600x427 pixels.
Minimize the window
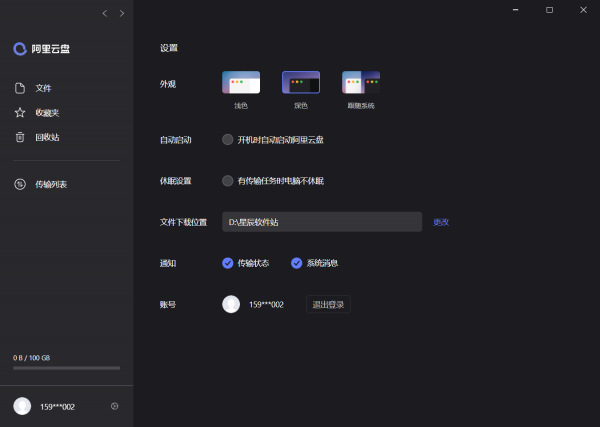coord(515,10)
